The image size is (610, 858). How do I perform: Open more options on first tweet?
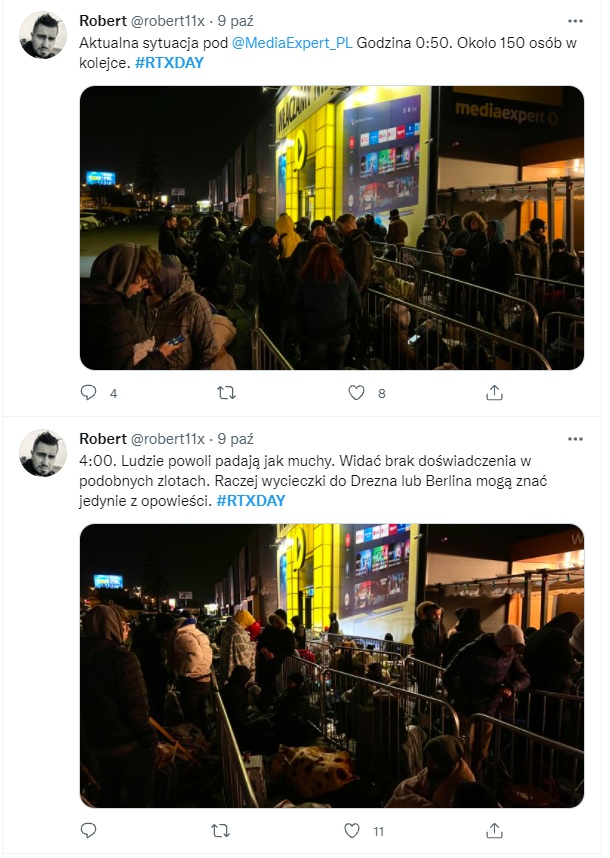tap(575, 21)
